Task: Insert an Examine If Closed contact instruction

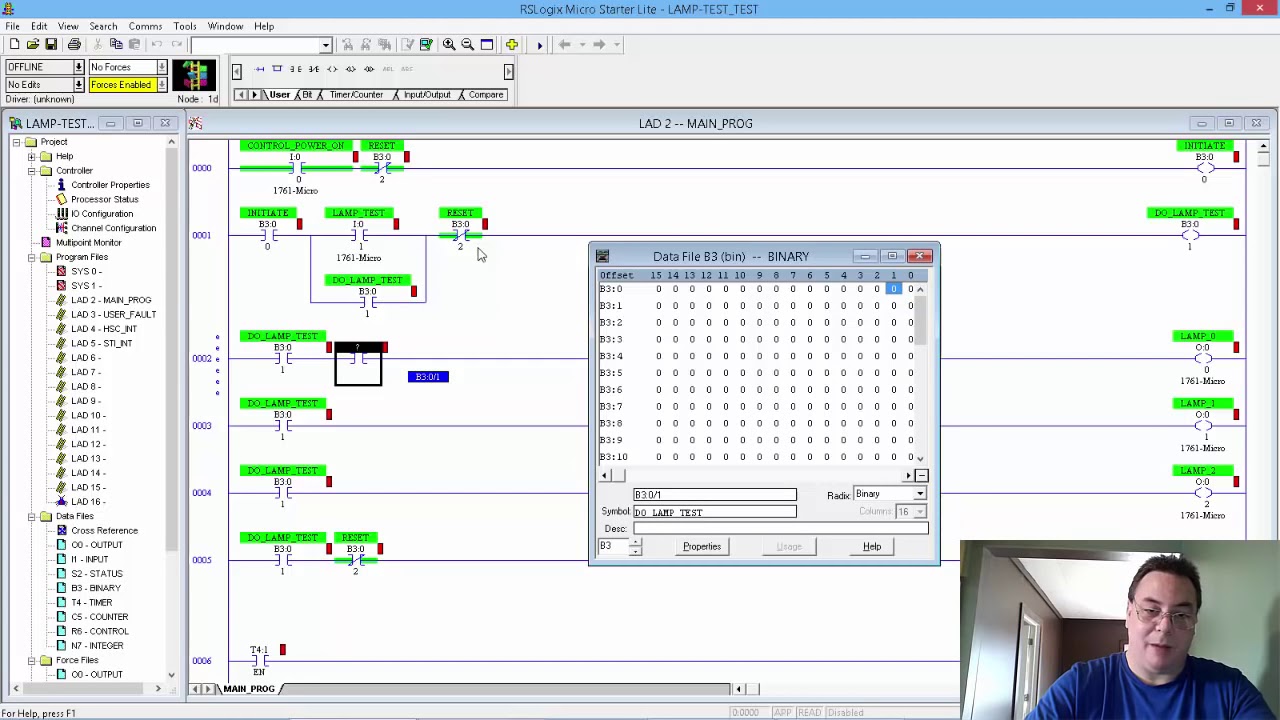Action: pos(296,69)
